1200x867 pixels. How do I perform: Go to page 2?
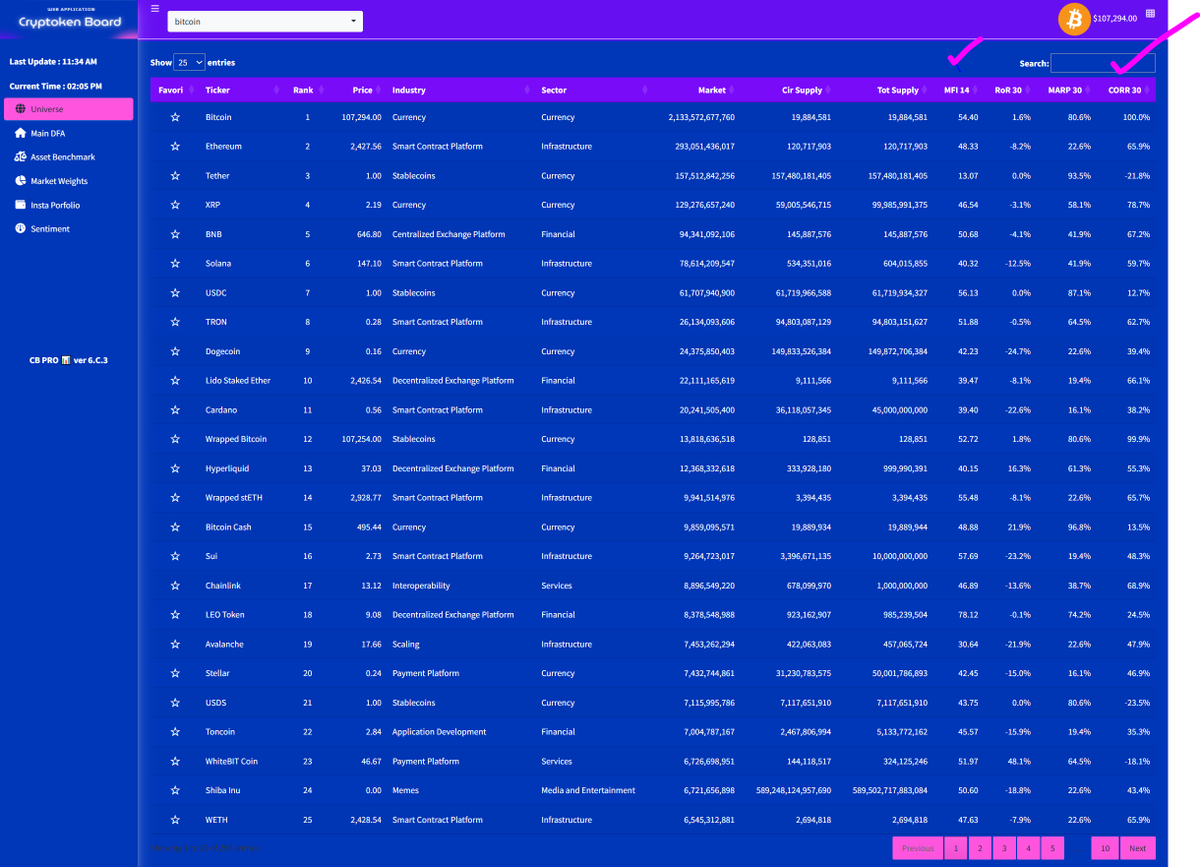[980, 848]
